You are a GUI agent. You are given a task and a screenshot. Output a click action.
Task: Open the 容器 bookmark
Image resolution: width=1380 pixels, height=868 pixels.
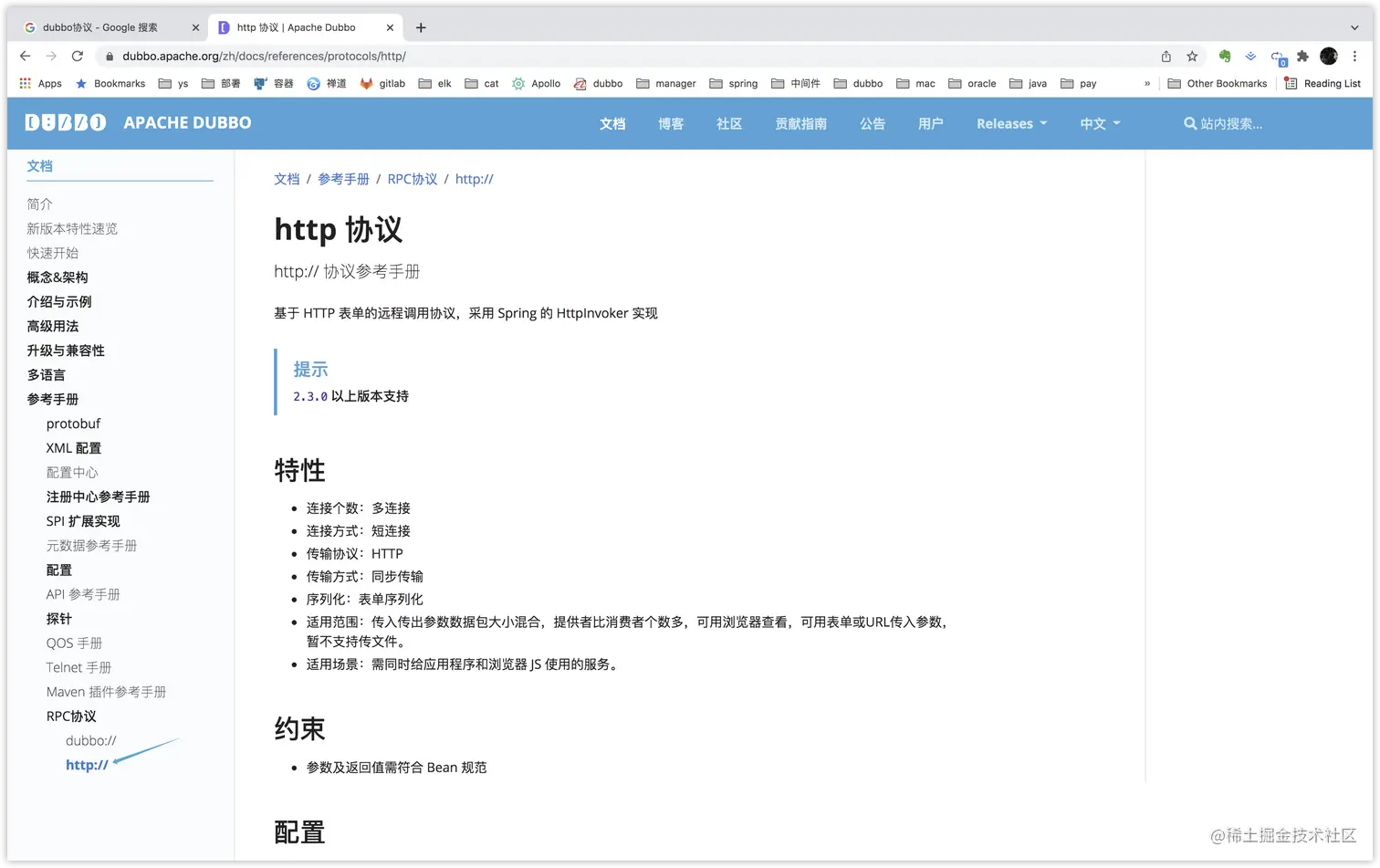click(x=273, y=83)
